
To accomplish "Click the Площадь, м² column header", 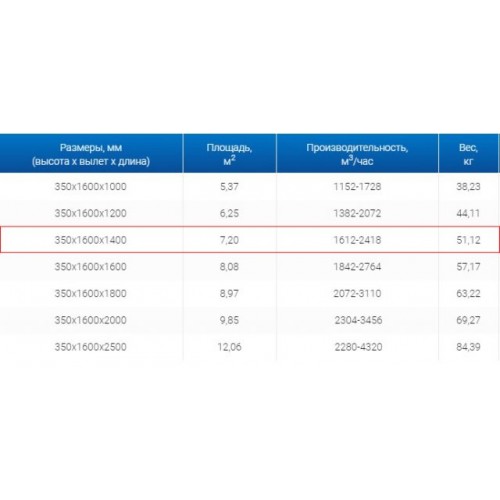I will pyautogui.click(x=229, y=154).
